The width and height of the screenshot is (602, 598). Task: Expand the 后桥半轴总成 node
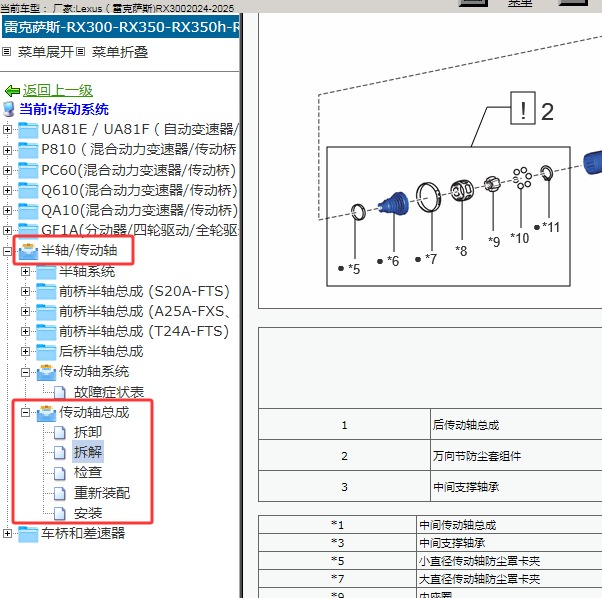(25, 351)
